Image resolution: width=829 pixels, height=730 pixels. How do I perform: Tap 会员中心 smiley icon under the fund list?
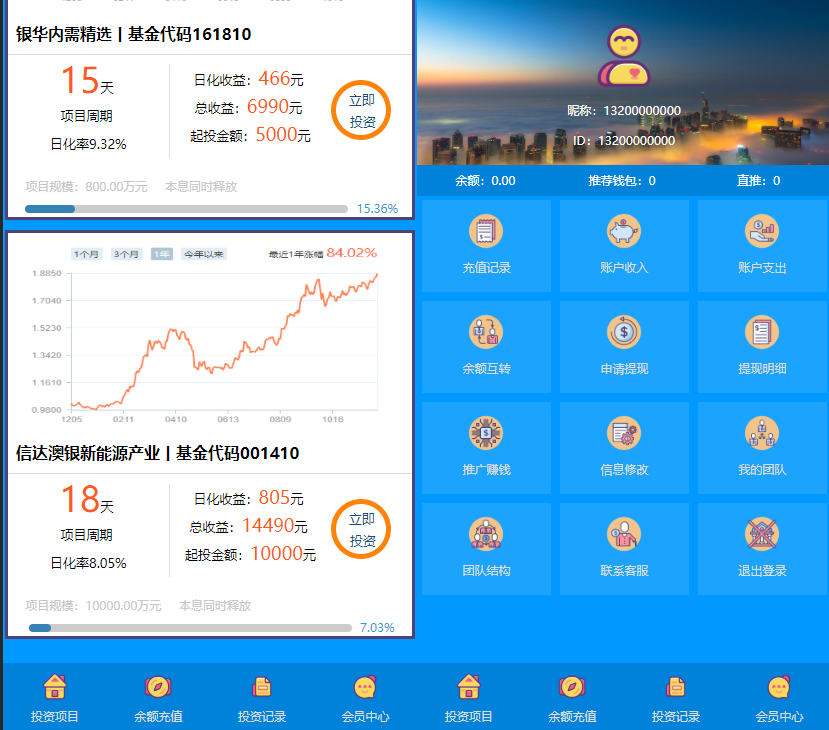(x=365, y=687)
